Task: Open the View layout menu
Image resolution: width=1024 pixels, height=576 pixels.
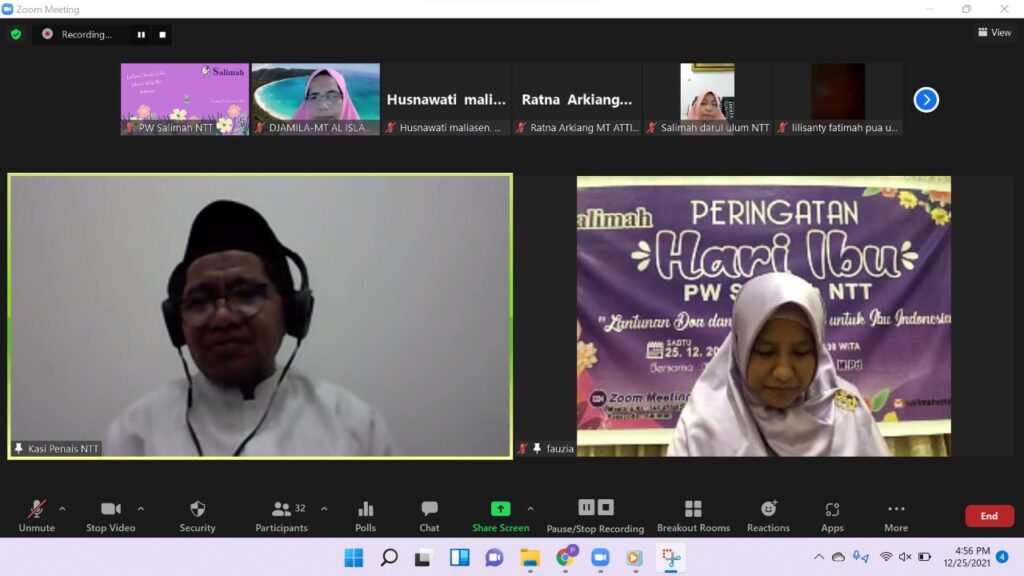Action: 994,33
